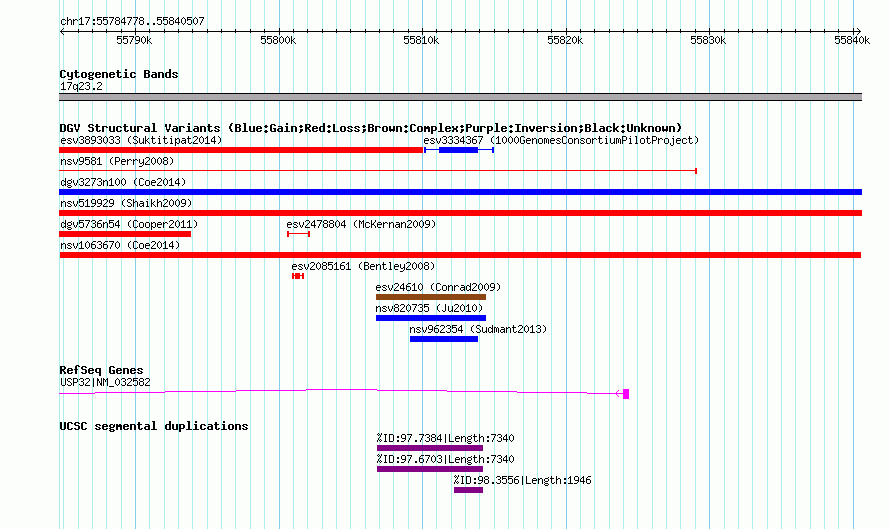
Task: Select the dgv5736n54 (Cooper2011) label
Action: [x=129, y=224]
